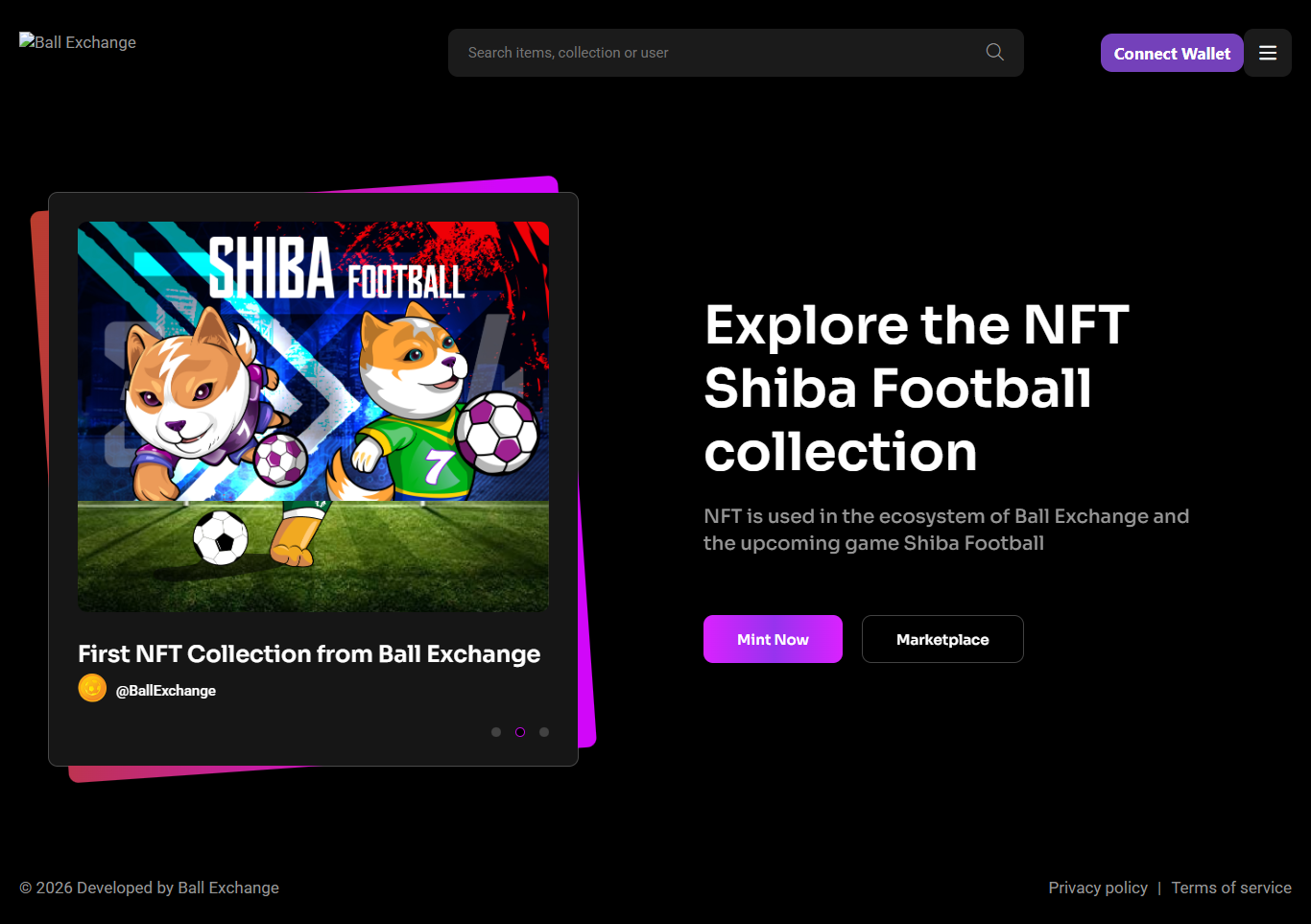Click the magnifier search icon
Viewport: 1311px width, 924px height.
pyautogui.click(x=994, y=52)
